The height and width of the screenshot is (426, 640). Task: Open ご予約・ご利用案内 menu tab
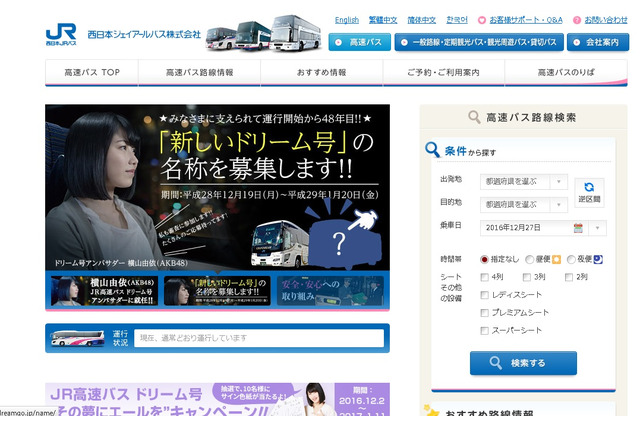tap(443, 73)
